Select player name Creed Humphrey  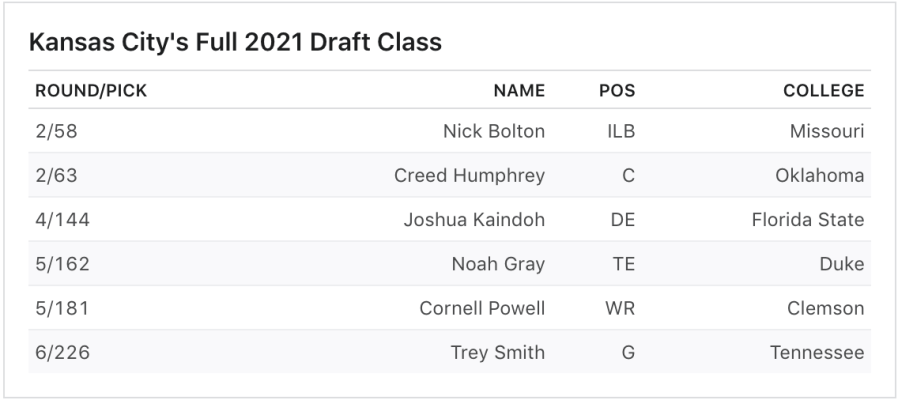(x=469, y=176)
